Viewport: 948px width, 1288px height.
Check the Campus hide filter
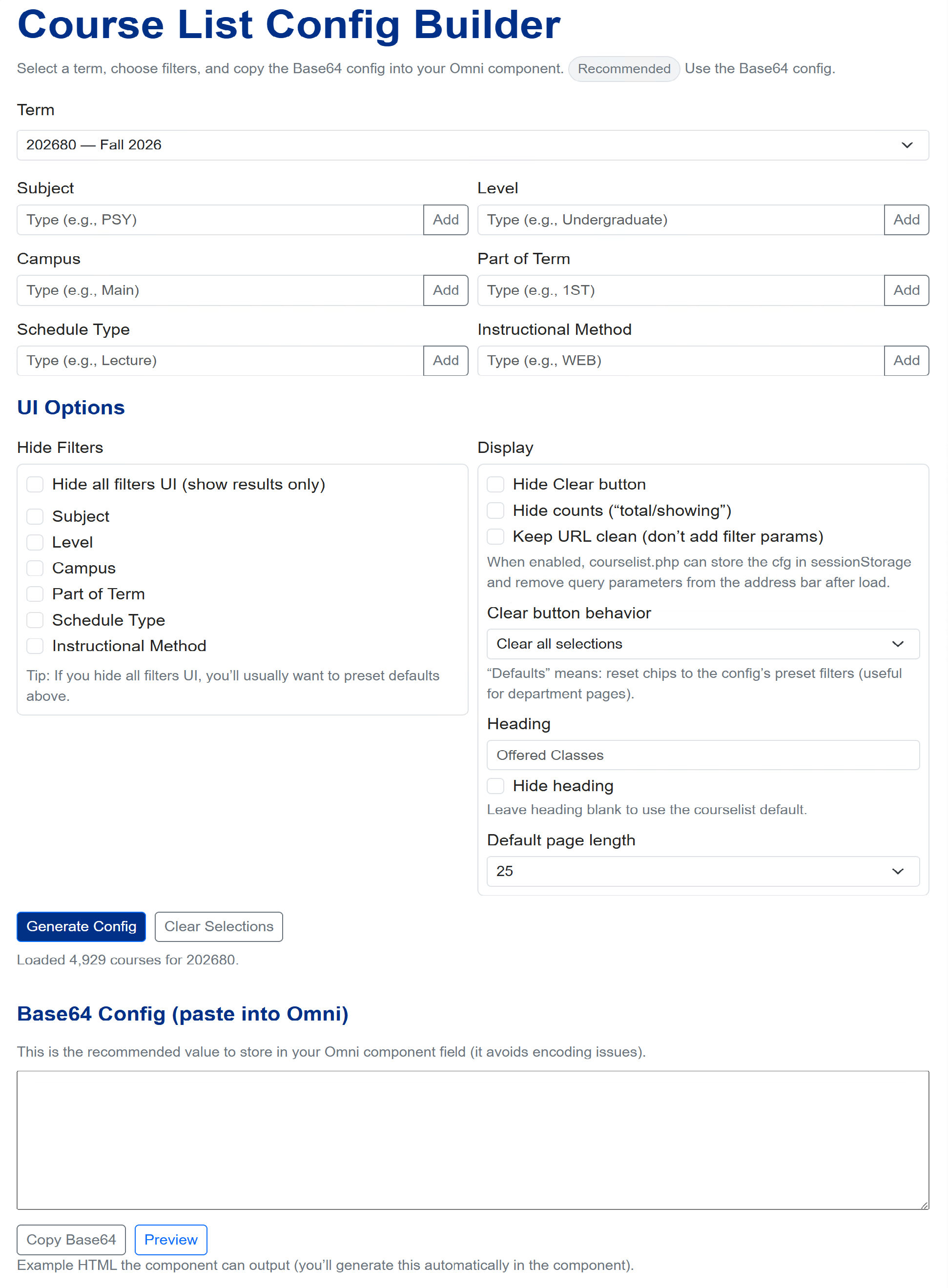point(35,568)
